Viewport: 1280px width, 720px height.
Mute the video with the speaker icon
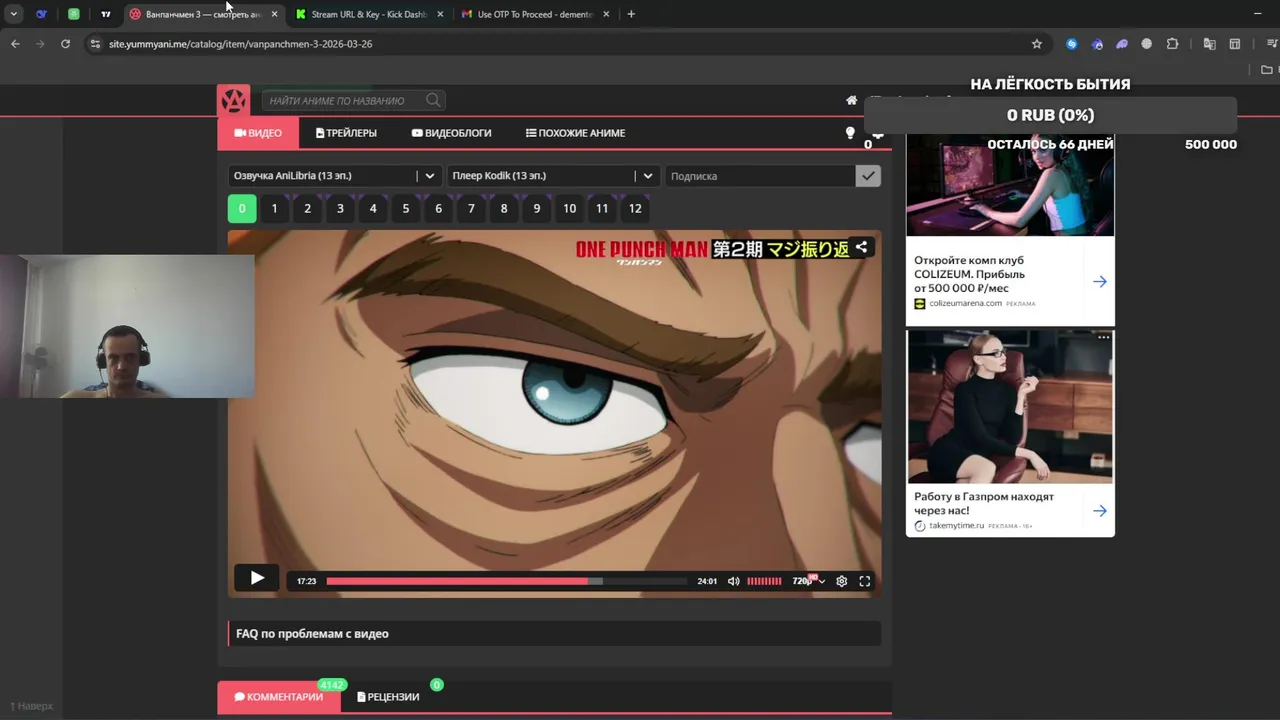[733, 581]
